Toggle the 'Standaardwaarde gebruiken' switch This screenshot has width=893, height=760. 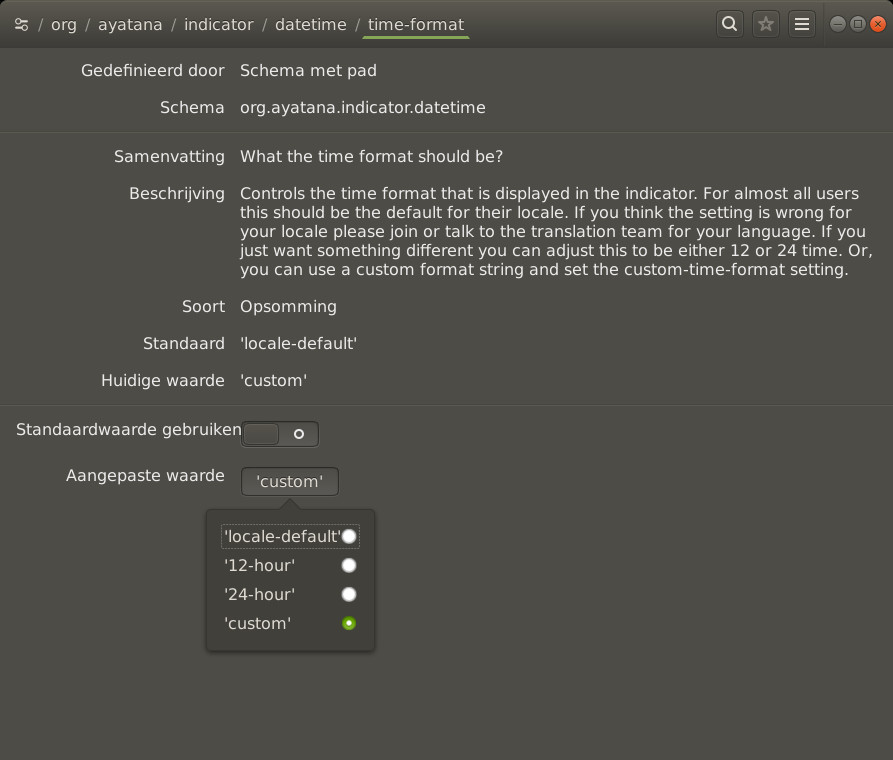tap(280, 434)
